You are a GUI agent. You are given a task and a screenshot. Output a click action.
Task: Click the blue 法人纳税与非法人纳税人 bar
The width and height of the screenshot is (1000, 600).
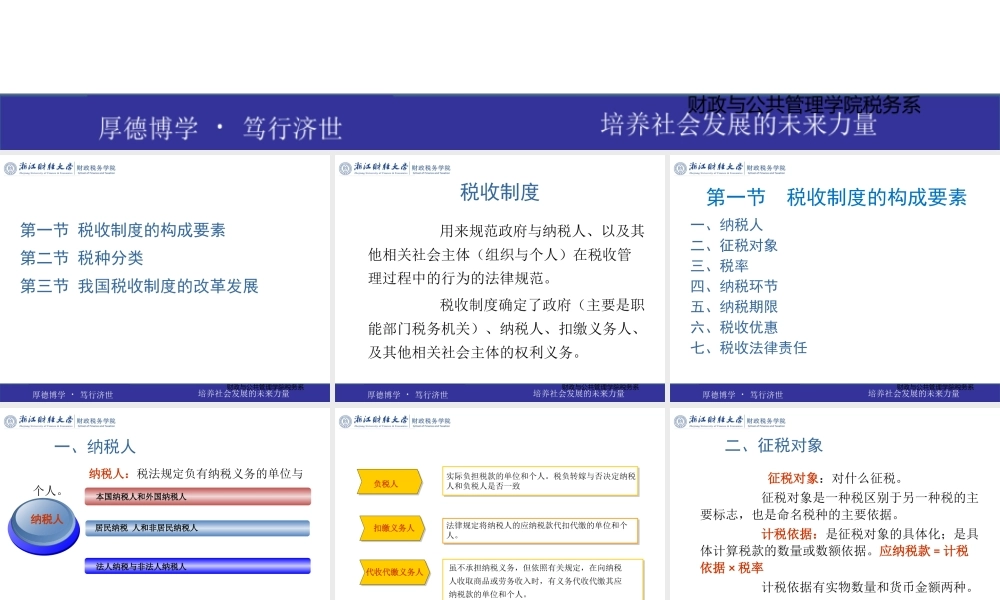[197, 566]
